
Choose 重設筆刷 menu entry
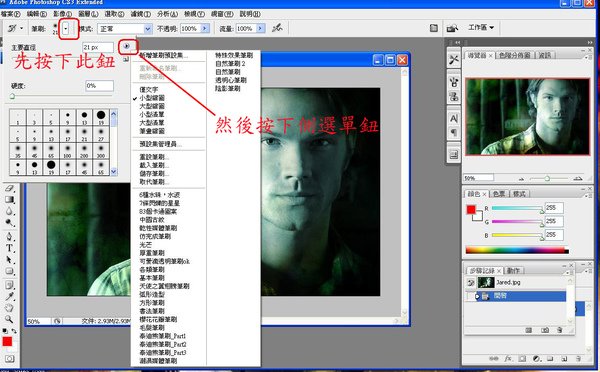click(154, 157)
